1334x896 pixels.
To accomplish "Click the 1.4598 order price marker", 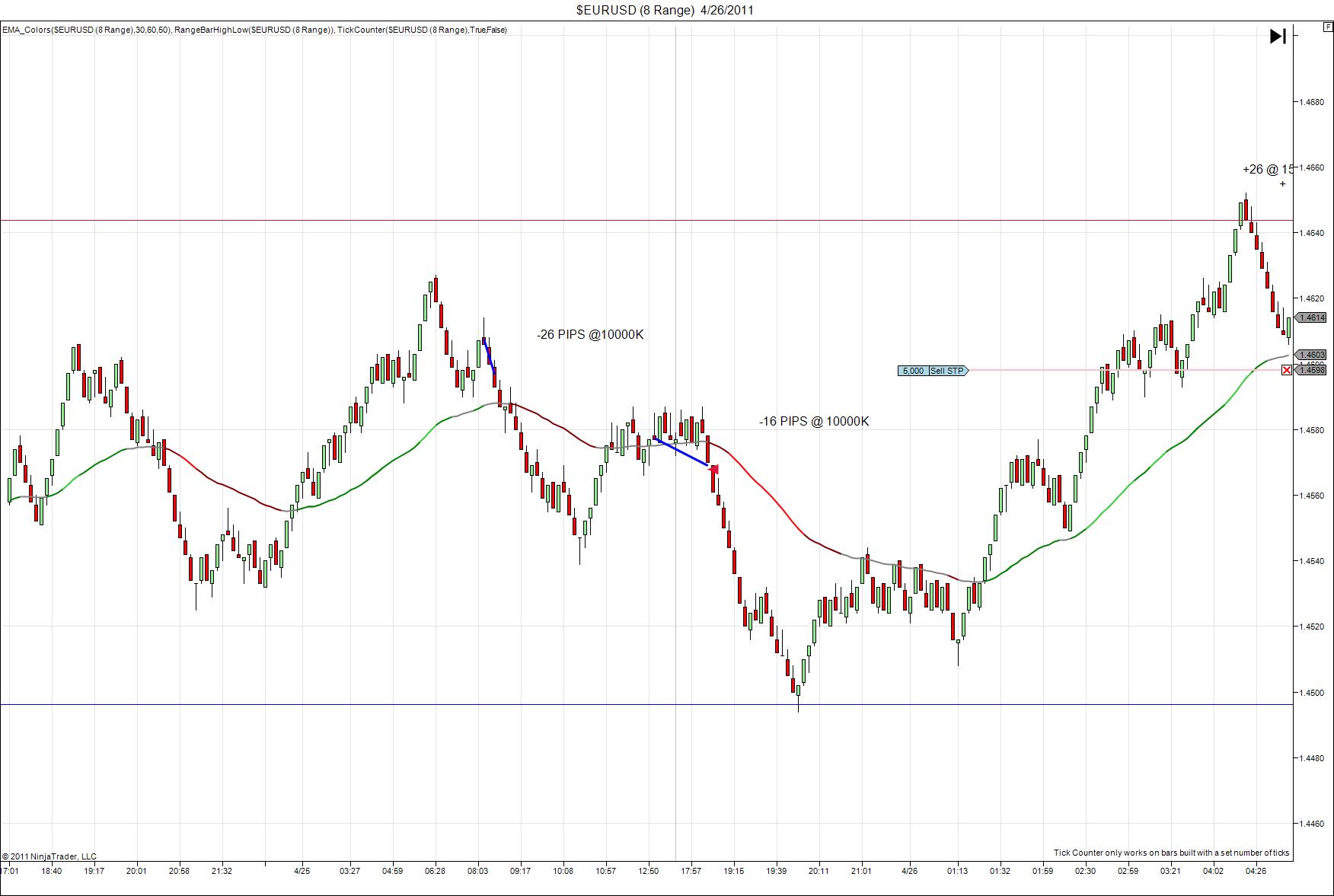I will pyautogui.click(x=1312, y=369).
